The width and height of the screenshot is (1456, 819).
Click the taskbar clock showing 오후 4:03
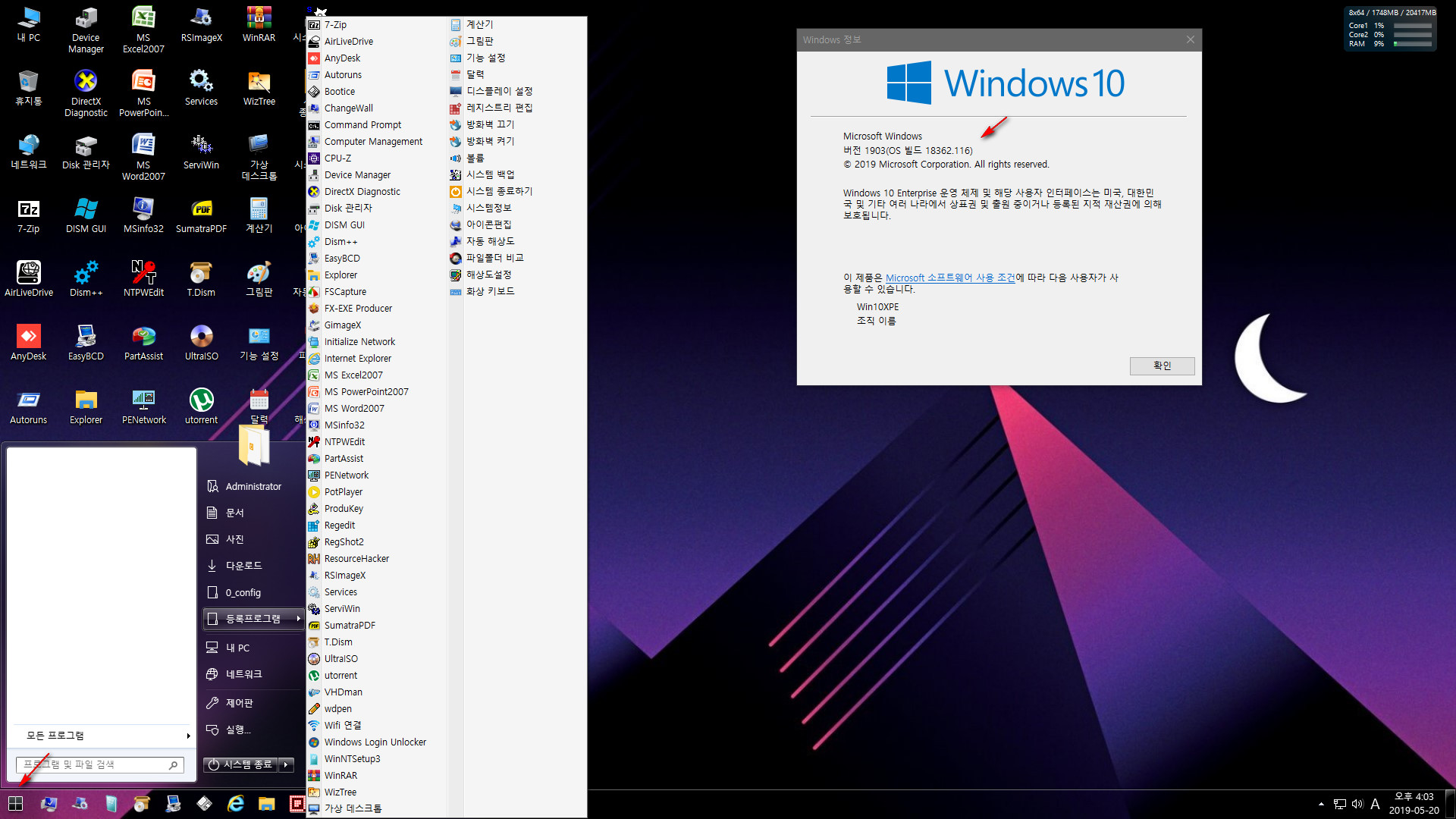(x=1414, y=804)
